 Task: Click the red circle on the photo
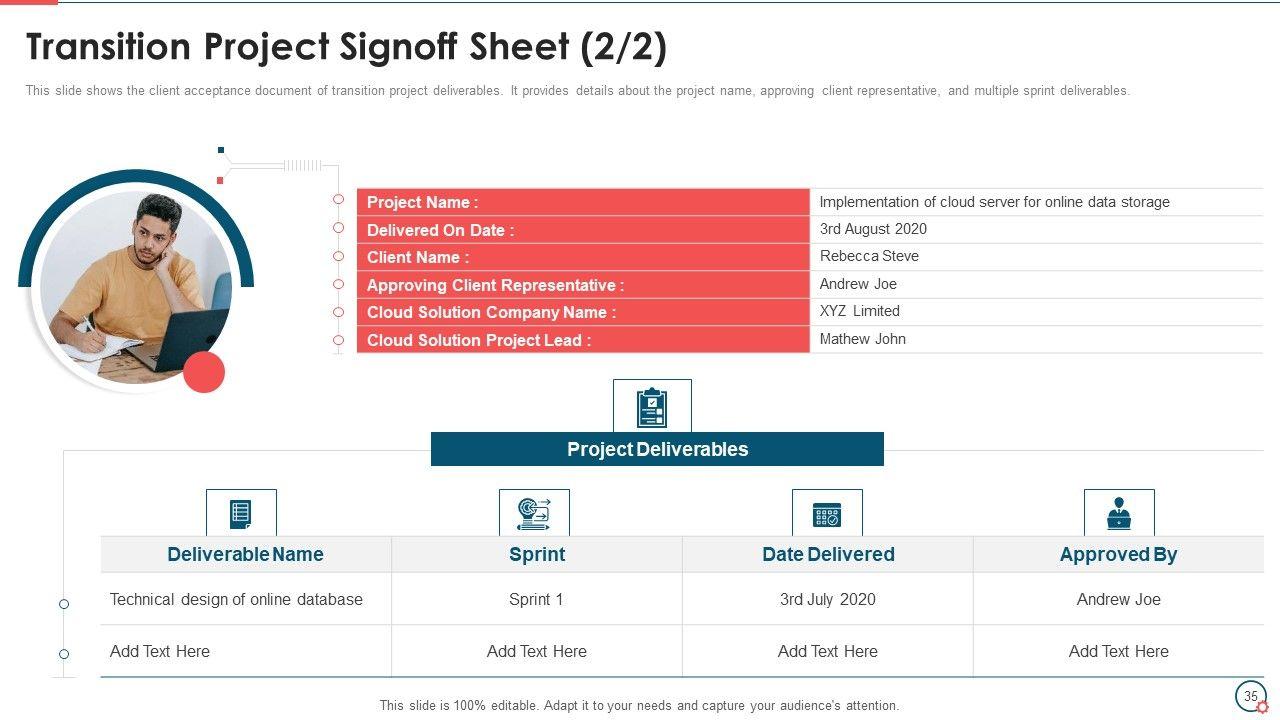point(204,372)
